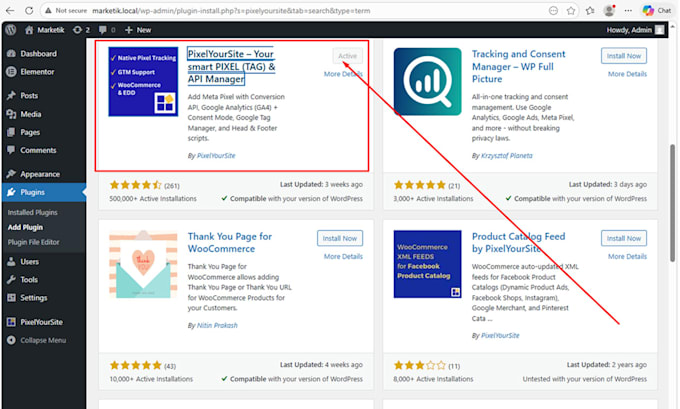Click the Thank You Page plugin thumbnail
Image resolution: width=680 pixels, height=409 pixels.
coord(143,264)
